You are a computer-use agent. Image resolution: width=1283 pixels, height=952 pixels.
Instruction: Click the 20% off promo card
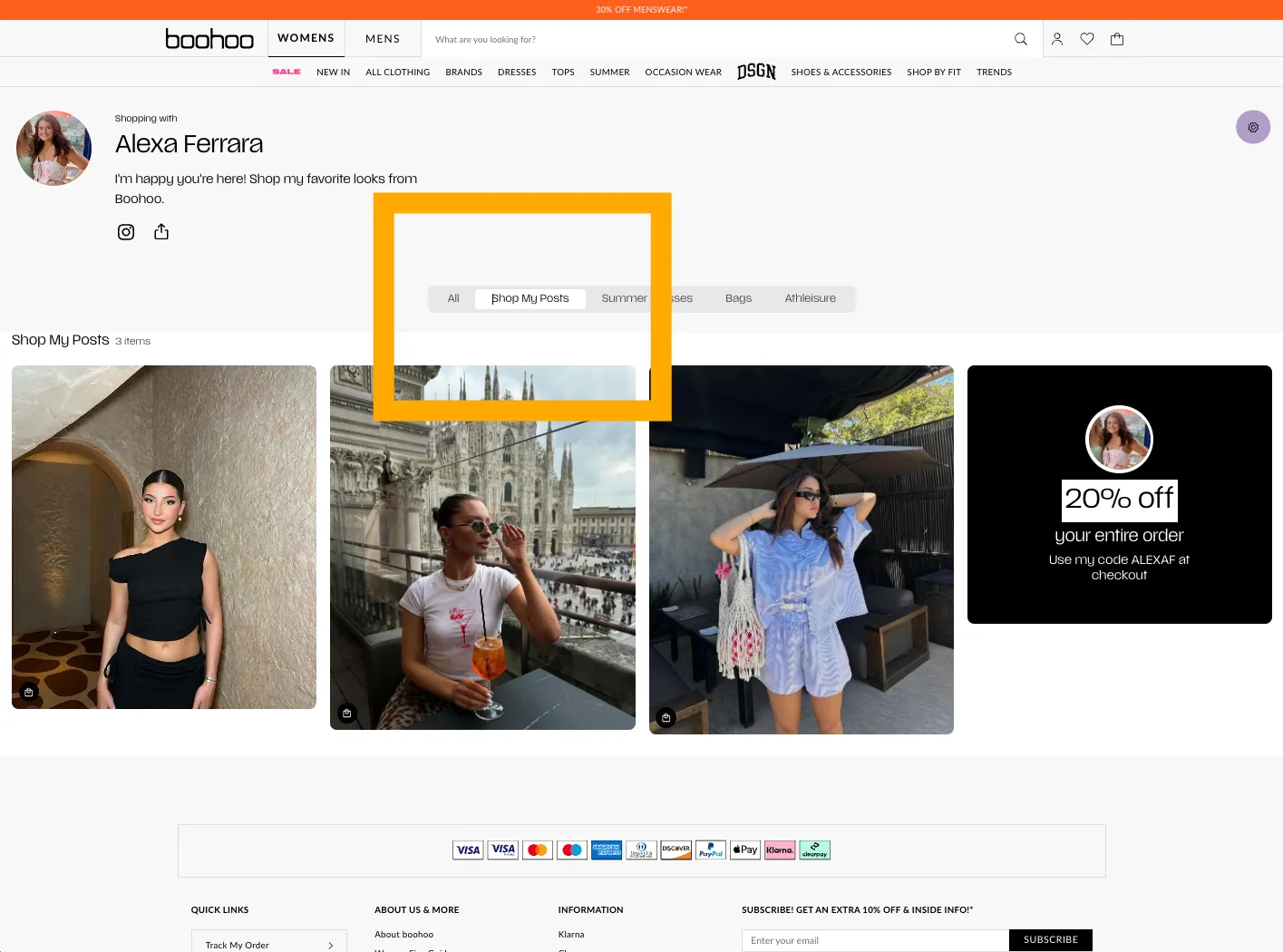[x=1120, y=494]
